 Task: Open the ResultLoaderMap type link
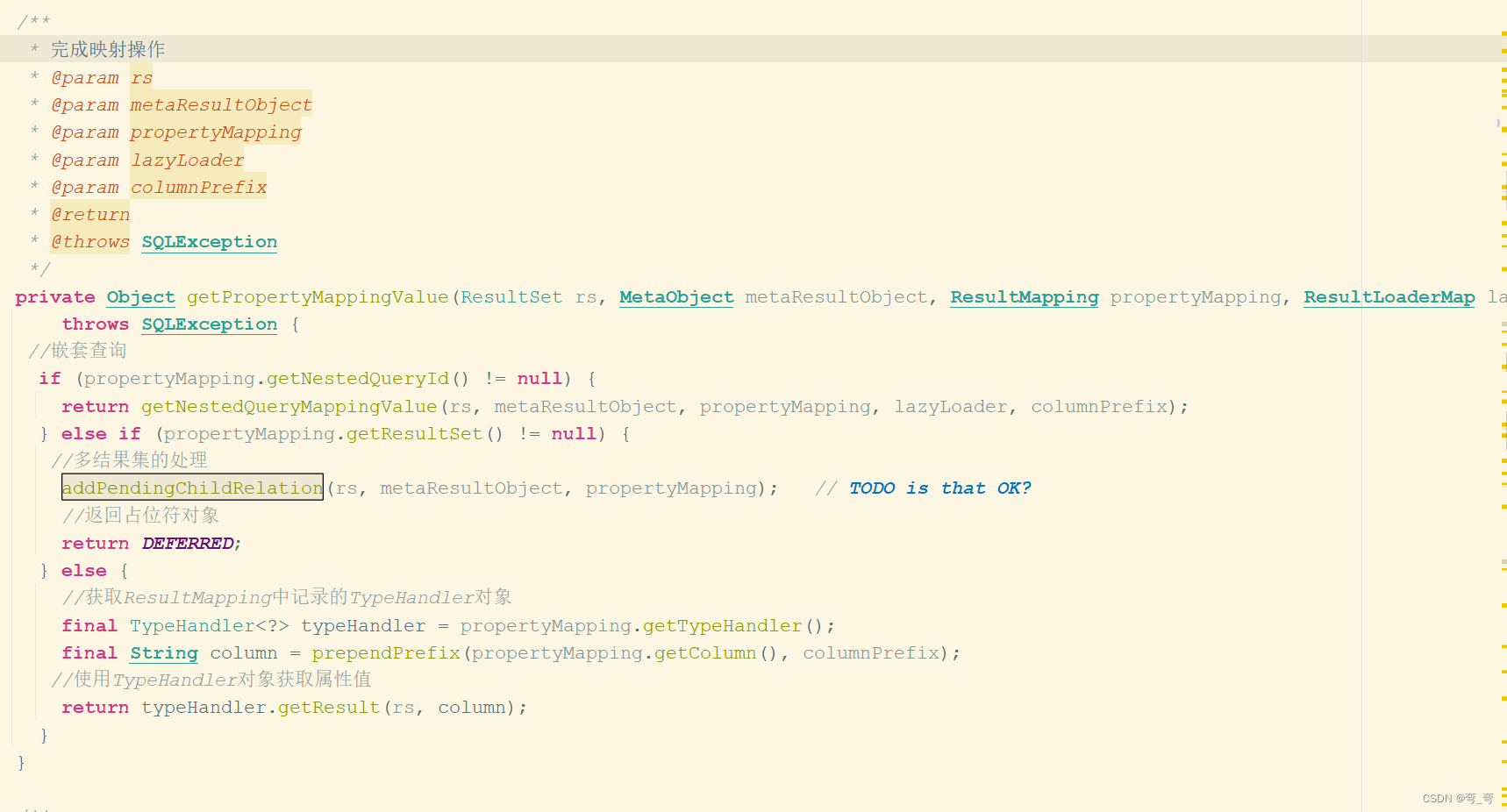tap(1389, 297)
